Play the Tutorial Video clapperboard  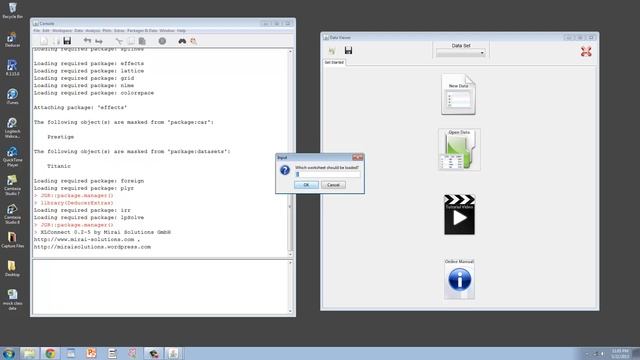(x=460, y=215)
